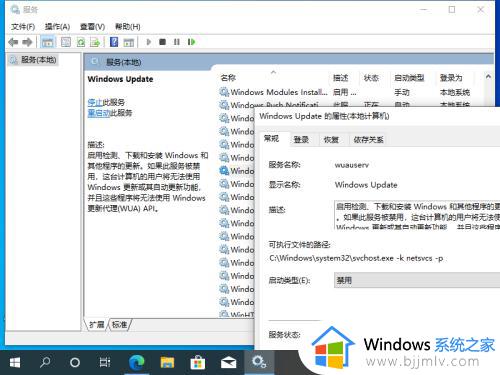Viewport: 500px width, 375px height.
Task: Open Cortana circle icon on taskbar
Action: click(75, 362)
